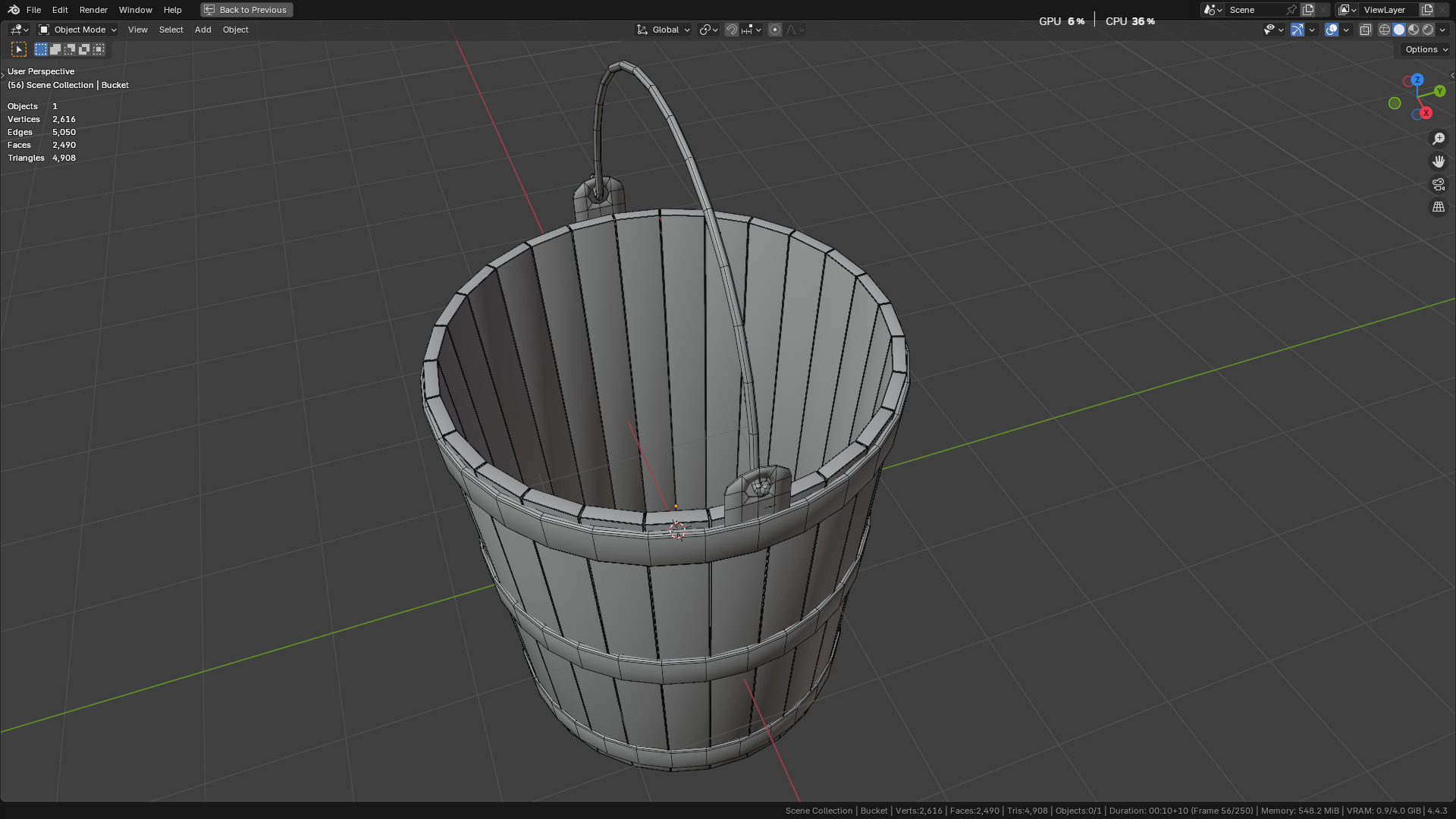Image resolution: width=1456 pixels, height=819 pixels.
Task: Choose the Extend selection mode icon
Action: (x=55, y=49)
